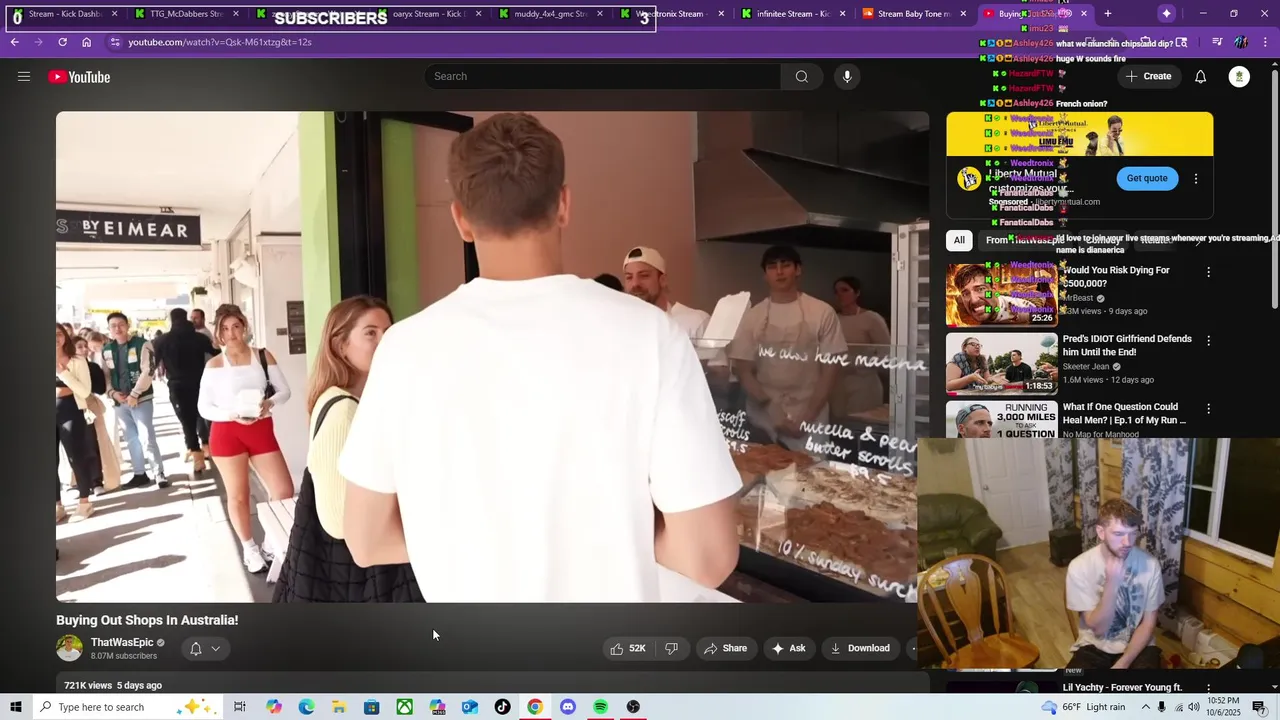Viewport: 1280px width, 720px height.
Task: Open Lil Yachty Forever Young video title
Action: tap(1122, 687)
